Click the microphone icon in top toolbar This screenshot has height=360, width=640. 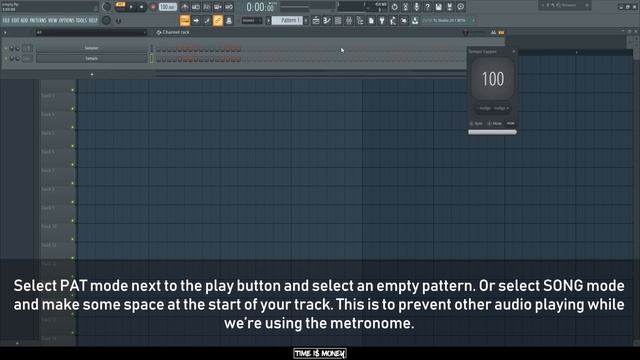tap(416, 7)
